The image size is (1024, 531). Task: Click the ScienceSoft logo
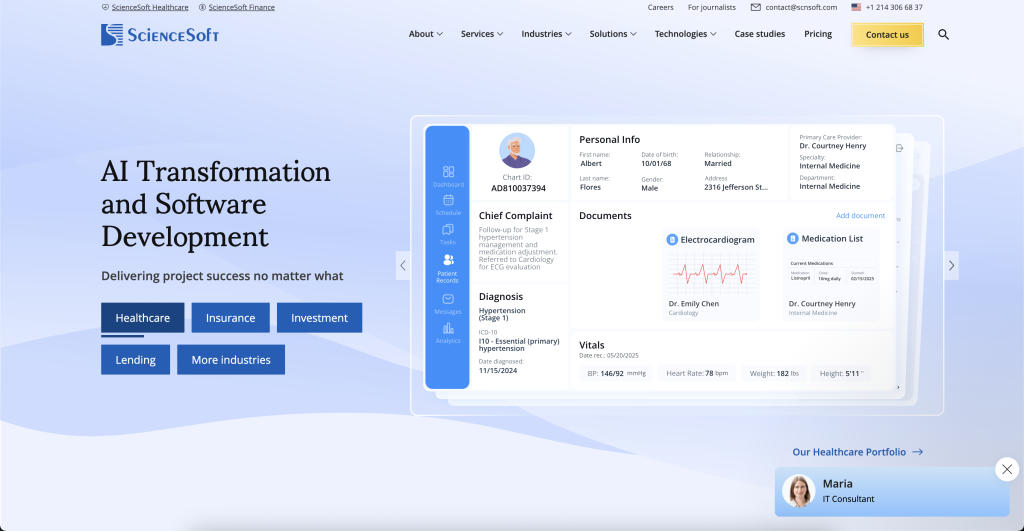[160, 35]
